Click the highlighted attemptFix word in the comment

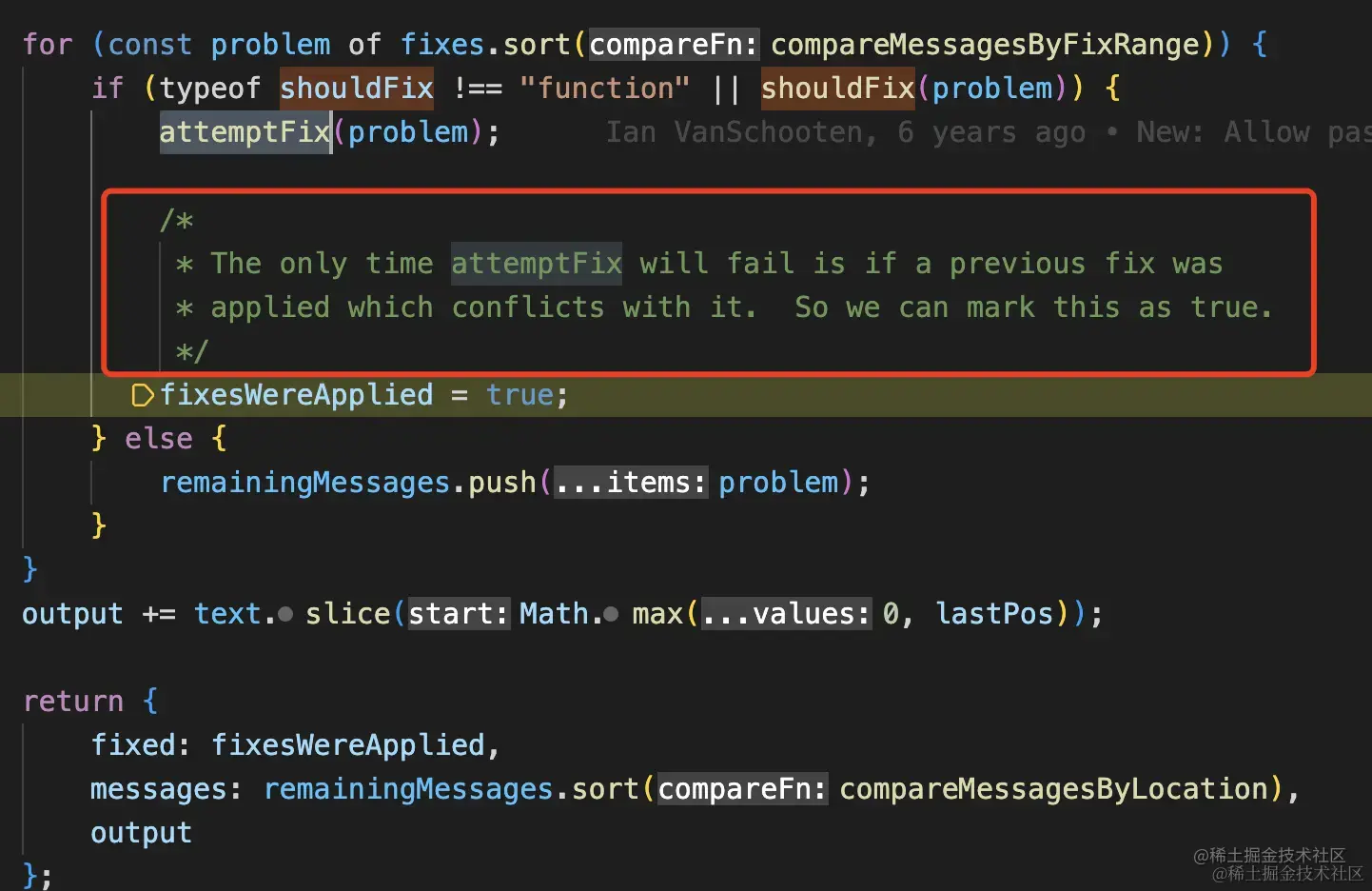click(537, 264)
